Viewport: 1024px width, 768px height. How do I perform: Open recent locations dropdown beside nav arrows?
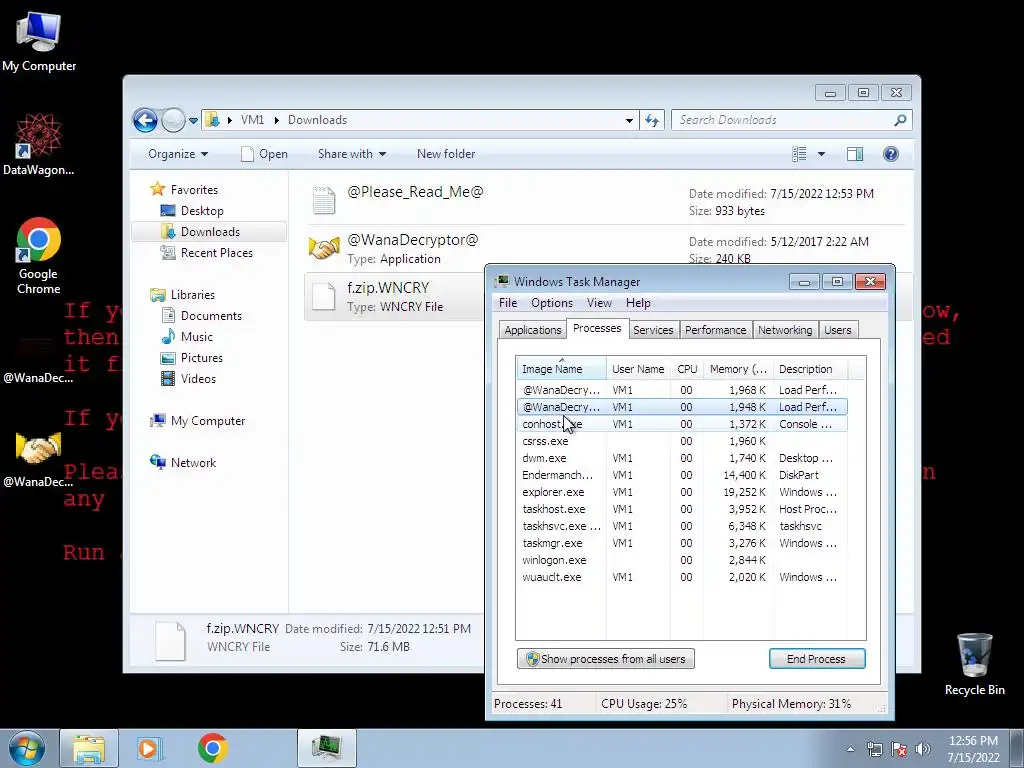pos(193,121)
